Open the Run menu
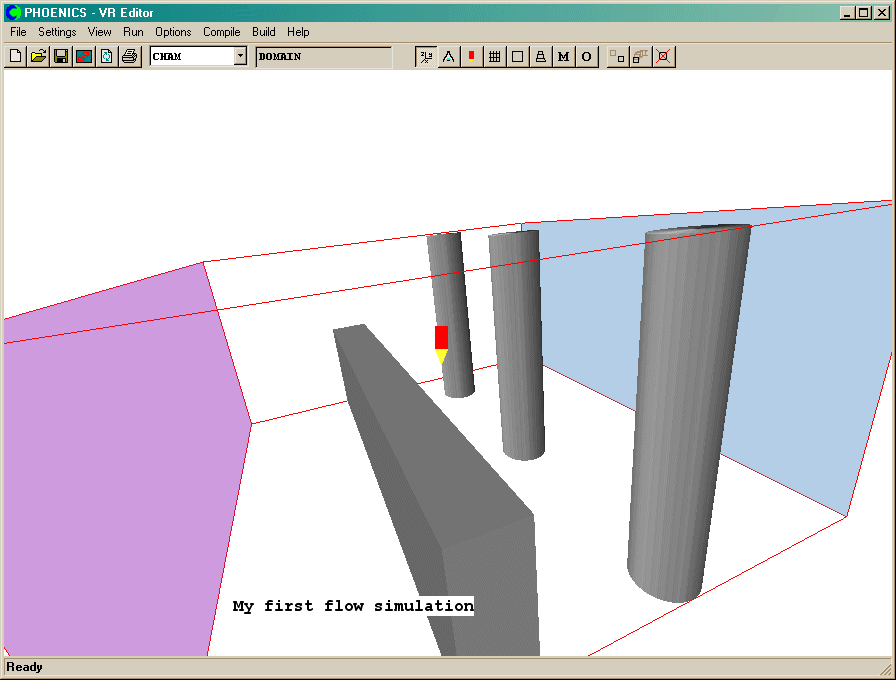 coord(133,32)
